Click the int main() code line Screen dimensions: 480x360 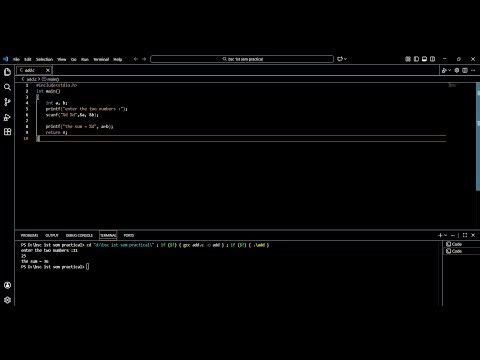[x=48, y=91]
